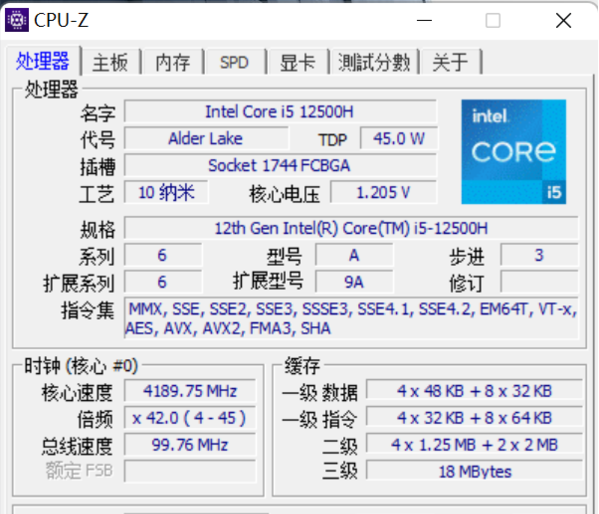Viewport: 599px width, 514px height.
Task: Open the SPD tab
Action: 234,62
